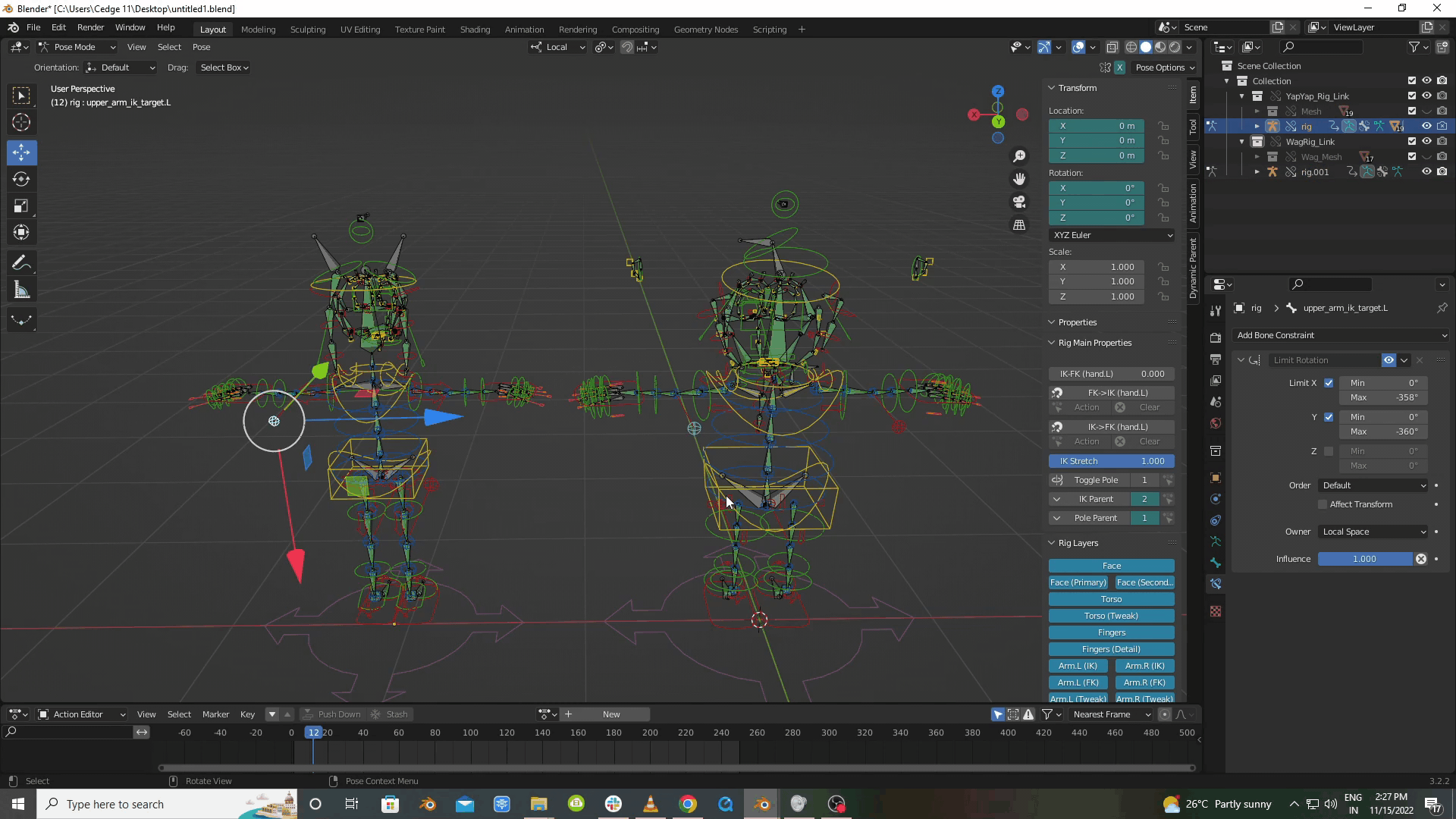1456x819 pixels.
Task: Open the Pose menu
Action: (201, 47)
